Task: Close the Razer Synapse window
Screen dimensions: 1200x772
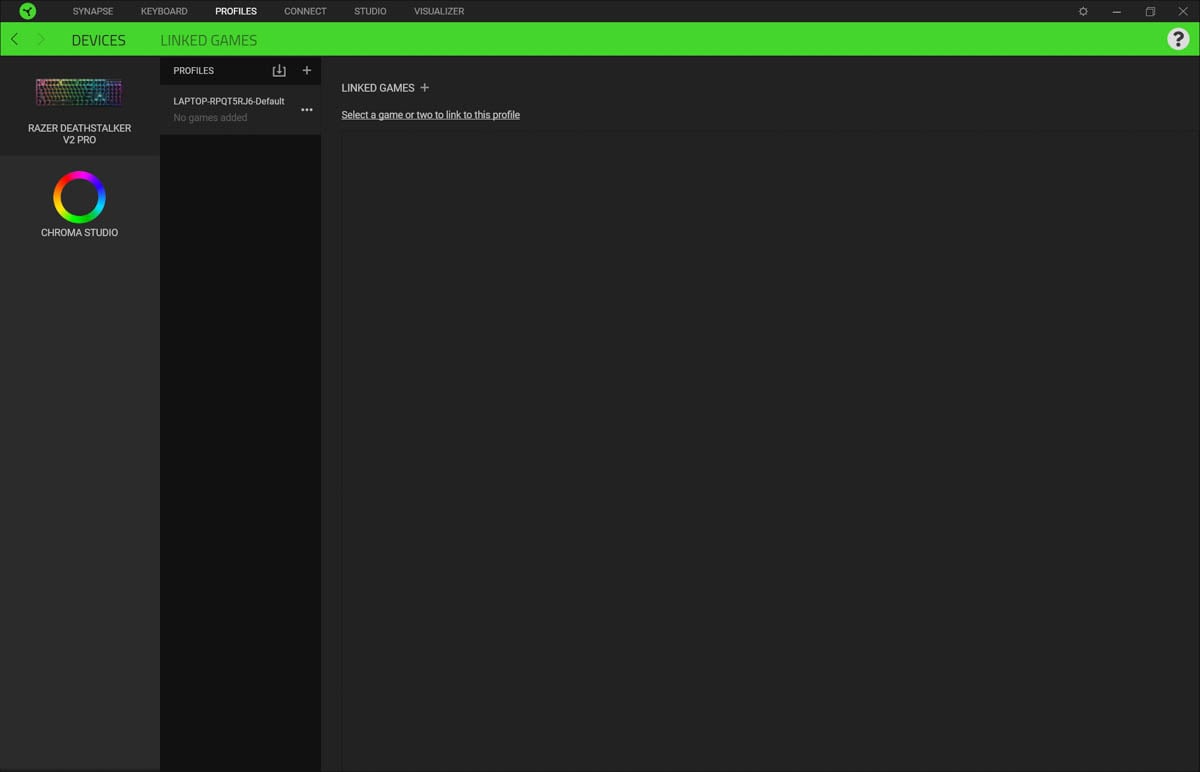Action: (x=1183, y=11)
